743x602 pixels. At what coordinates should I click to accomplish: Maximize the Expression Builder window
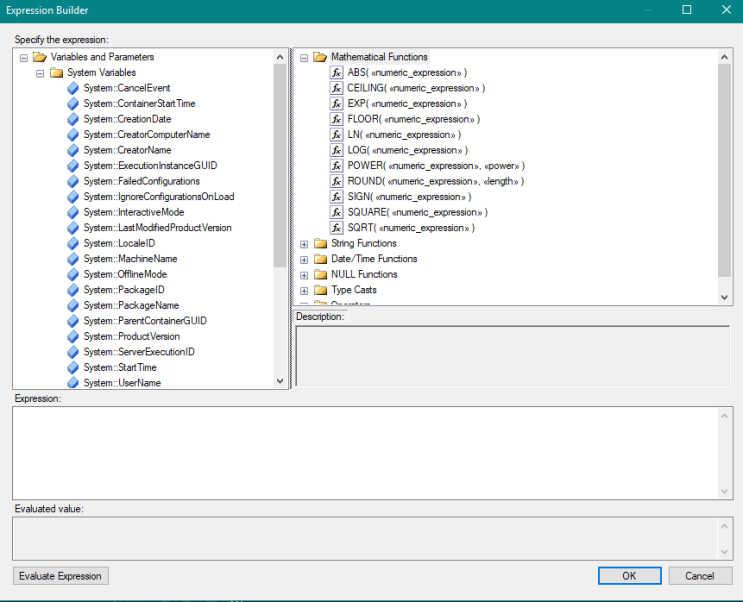click(x=687, y=10)
